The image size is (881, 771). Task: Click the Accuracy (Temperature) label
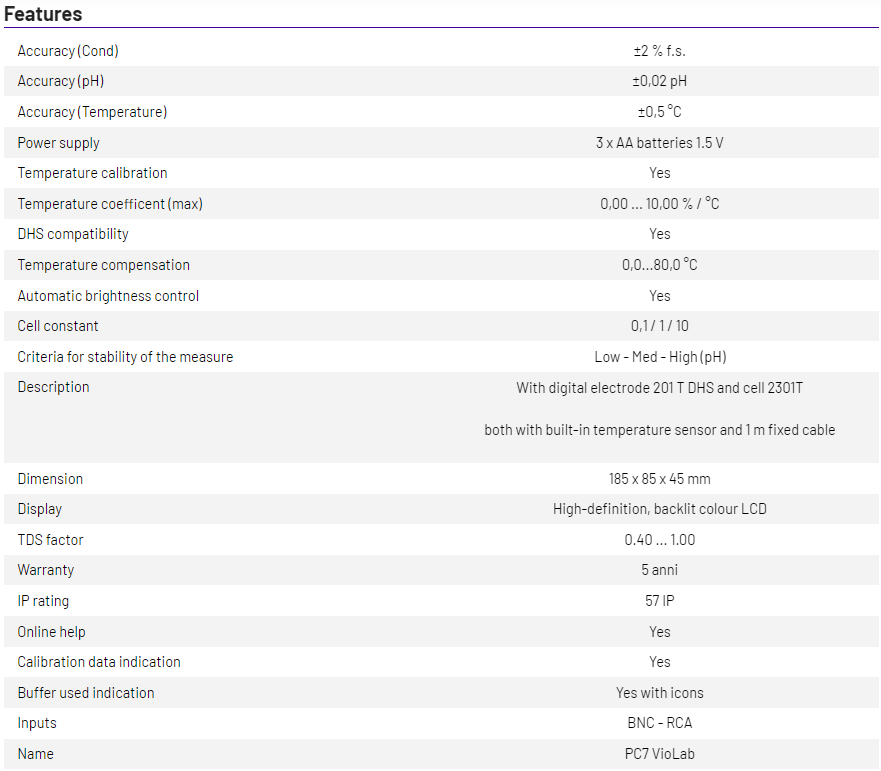(x=92, y=112)
